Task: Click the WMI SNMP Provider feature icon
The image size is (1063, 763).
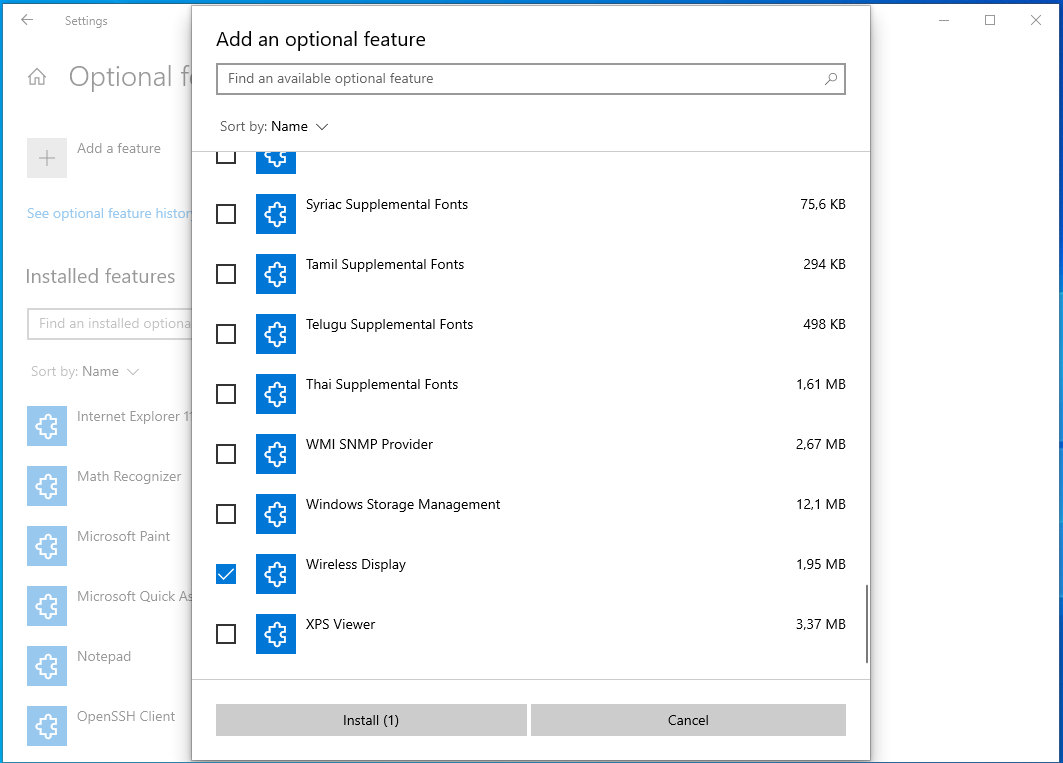Action: pos(275,454)
